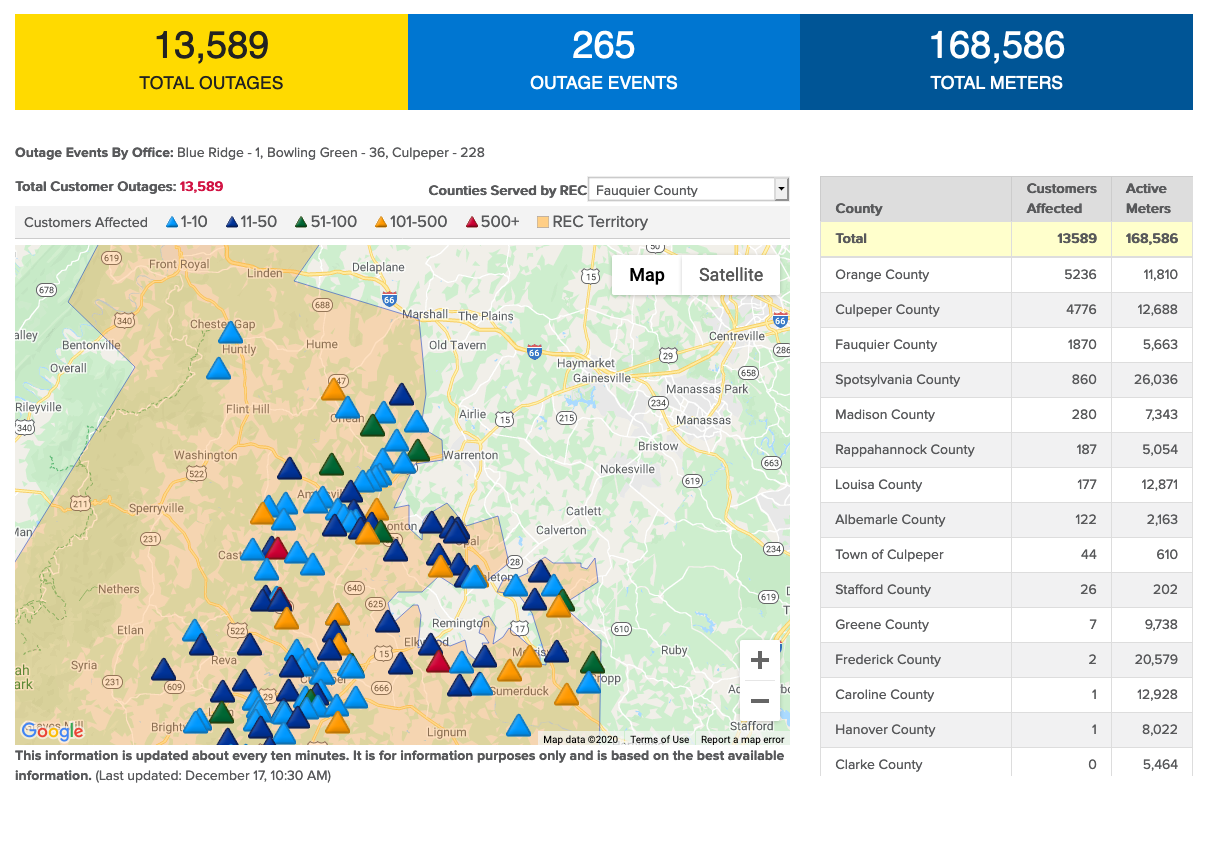Screen dimensions: 1208x850
Task: Zoom in with the map plus button
Action: point(759,660)
